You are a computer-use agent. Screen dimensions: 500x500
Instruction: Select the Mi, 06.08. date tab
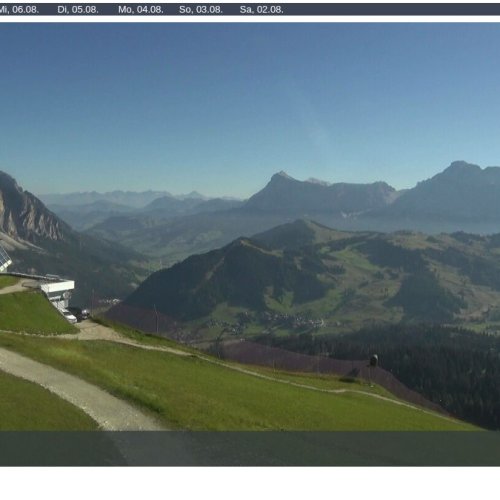[x=18, y=10]
